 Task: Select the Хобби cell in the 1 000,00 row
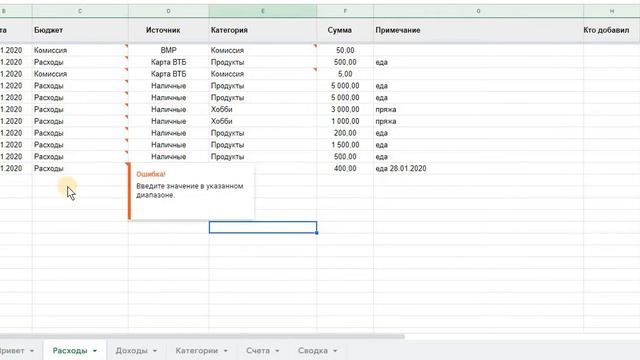(x=263, y=121)
